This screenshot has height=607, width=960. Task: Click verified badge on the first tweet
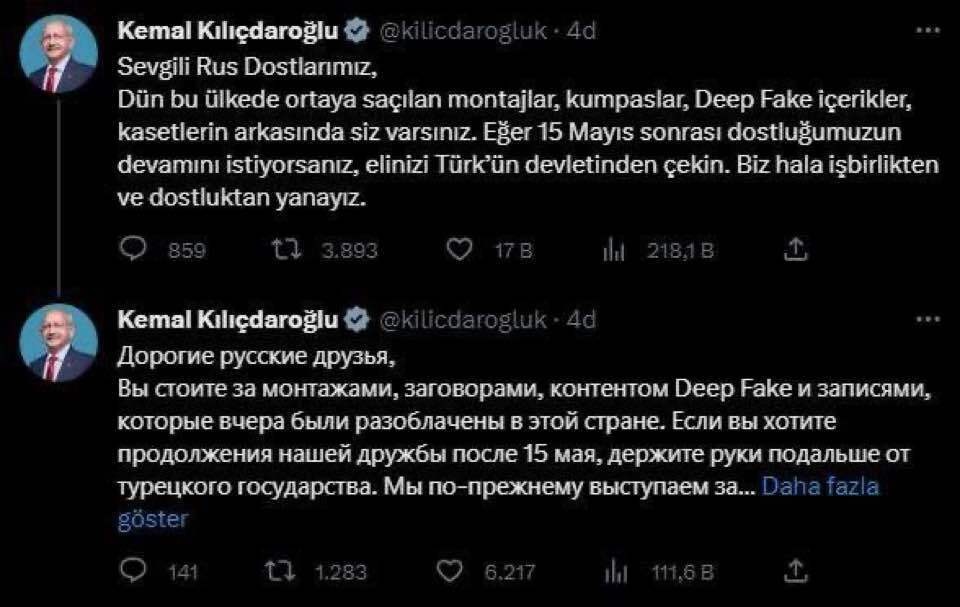[355, 31]
